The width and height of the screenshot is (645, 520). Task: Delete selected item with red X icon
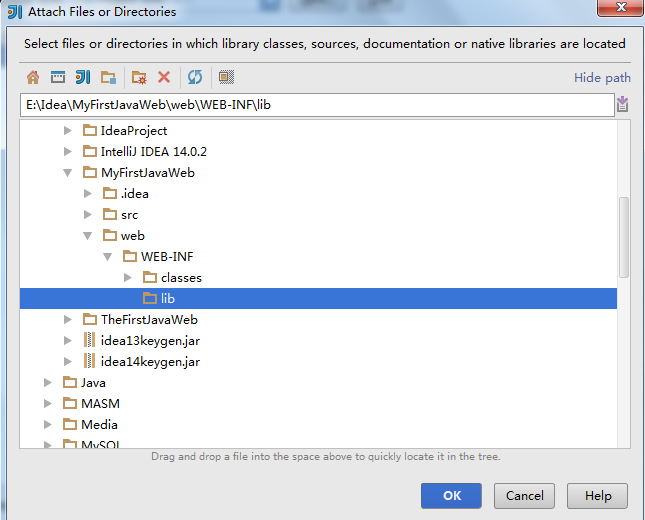pyautogui.click(x=164, y=77)
